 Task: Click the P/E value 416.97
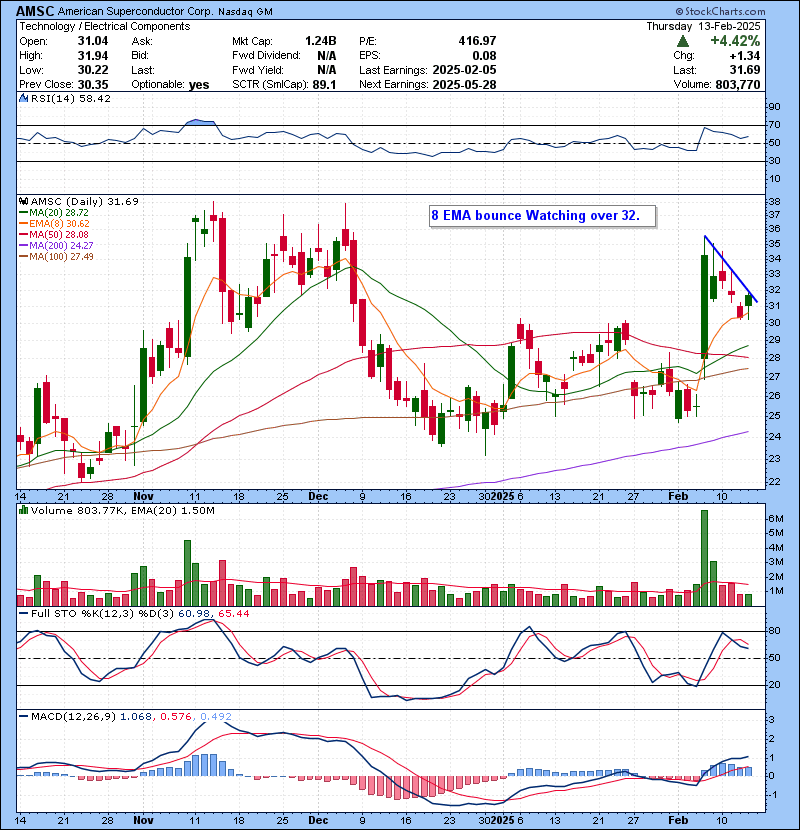coord(477,41)
